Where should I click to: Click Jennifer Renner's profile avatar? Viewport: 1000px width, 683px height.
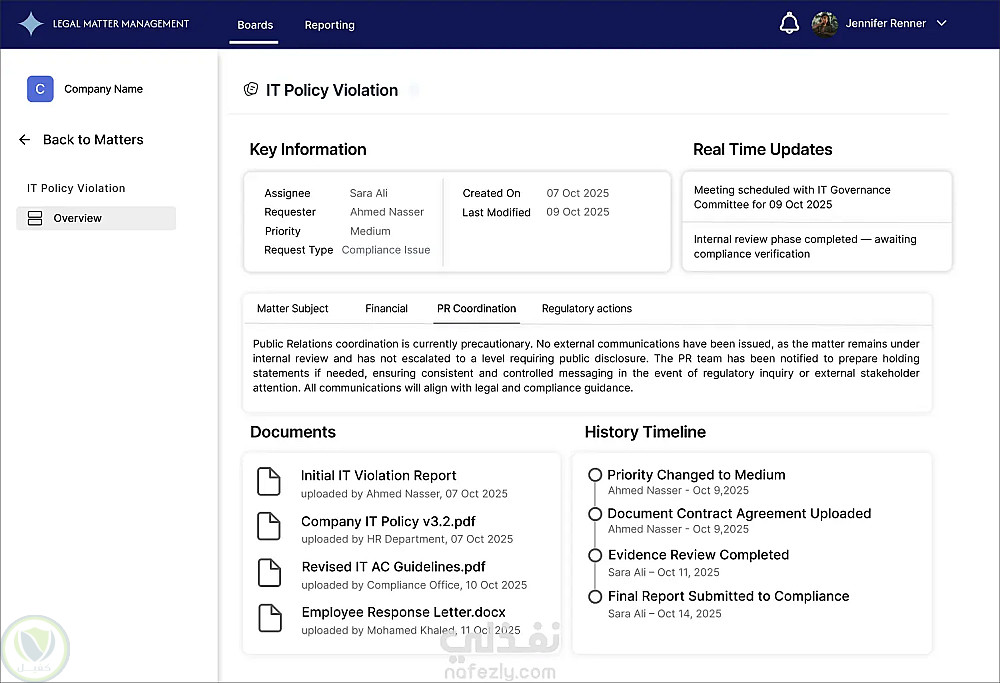(825, 24)
